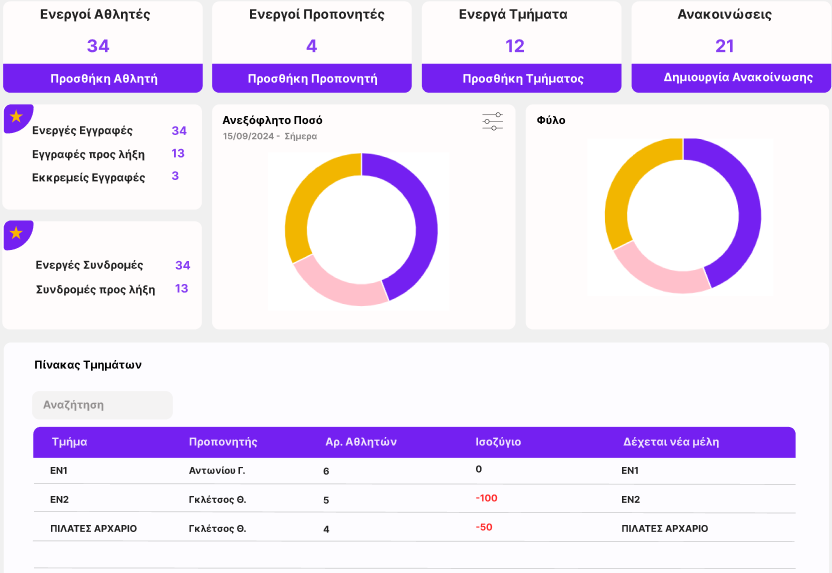
Task: Sort by the Ισοζύγιο column header
Action: pyautogui.click(x=497, y=442)
